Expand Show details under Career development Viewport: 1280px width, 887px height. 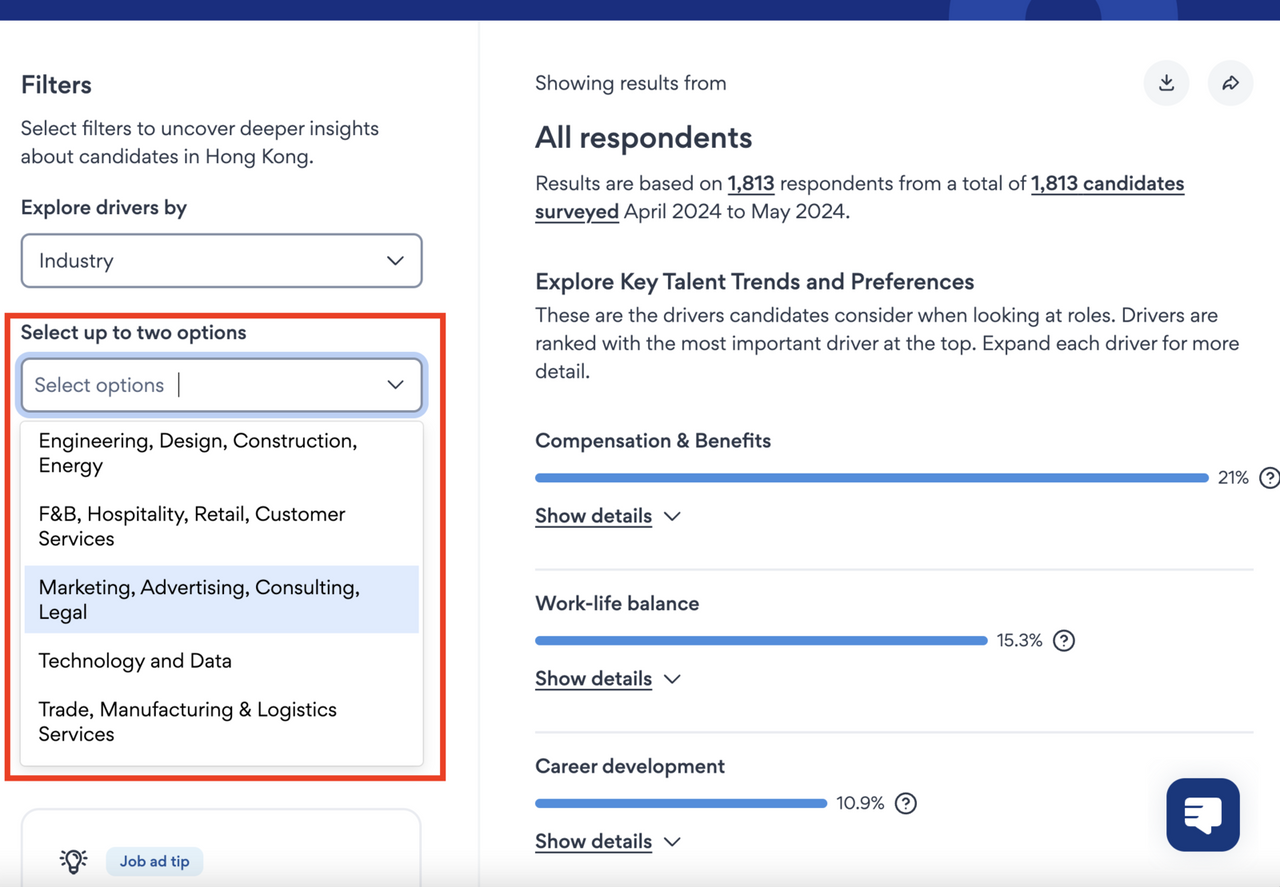point(607,842)
